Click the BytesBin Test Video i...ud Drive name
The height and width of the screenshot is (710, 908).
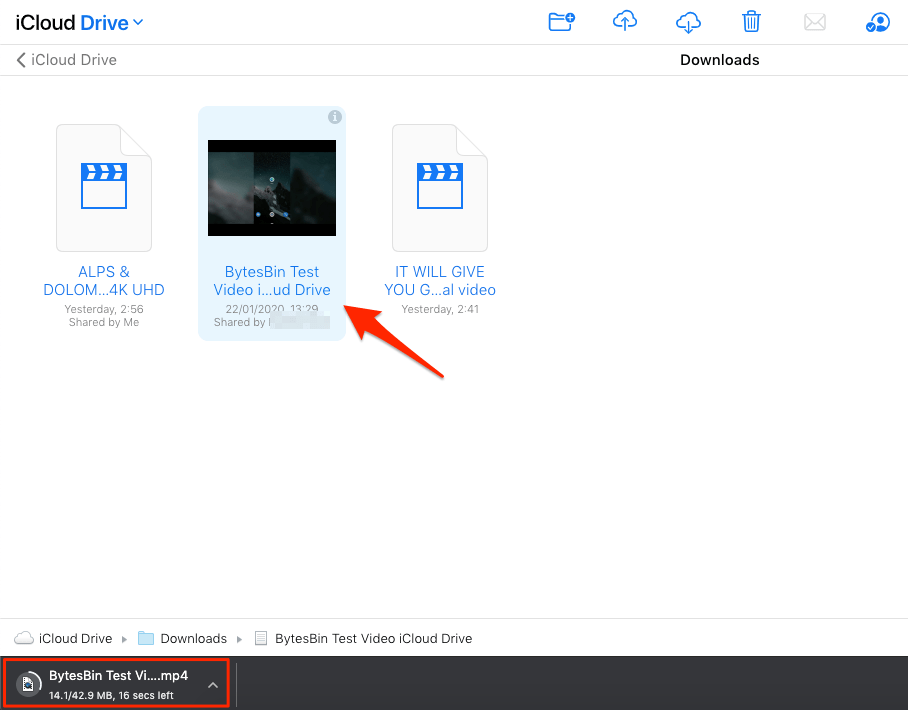coord(272,281)
